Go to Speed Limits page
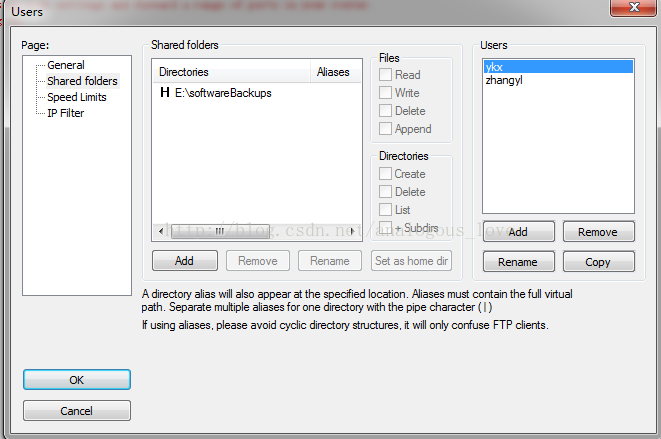Image resolution: width=661 pixels, height=439 pixels. coord(77,97)
